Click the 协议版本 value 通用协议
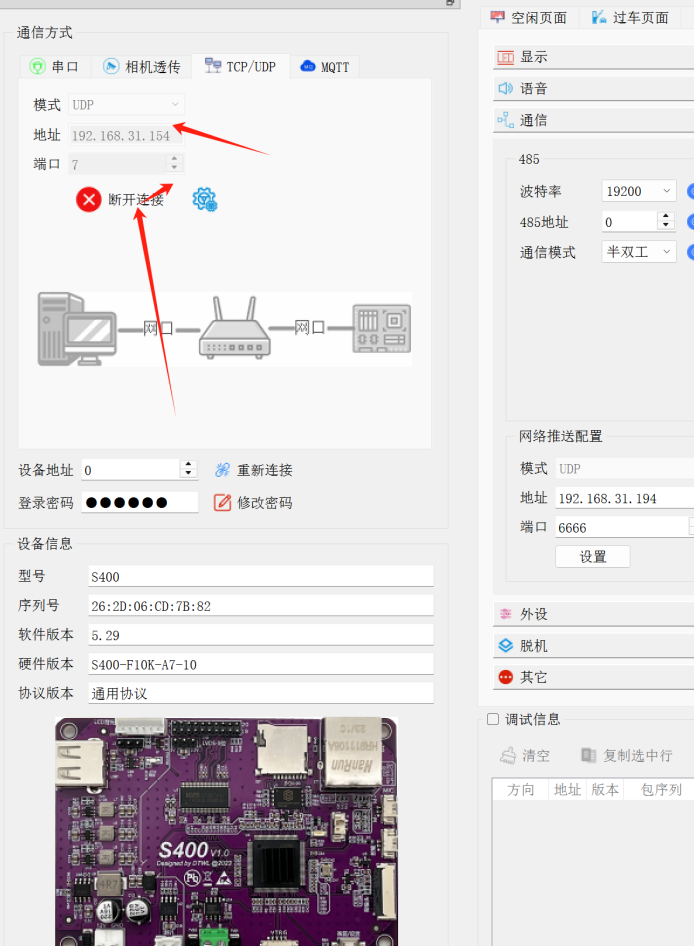Viewport: 694px width, 946px height. (x=261, y=693)
